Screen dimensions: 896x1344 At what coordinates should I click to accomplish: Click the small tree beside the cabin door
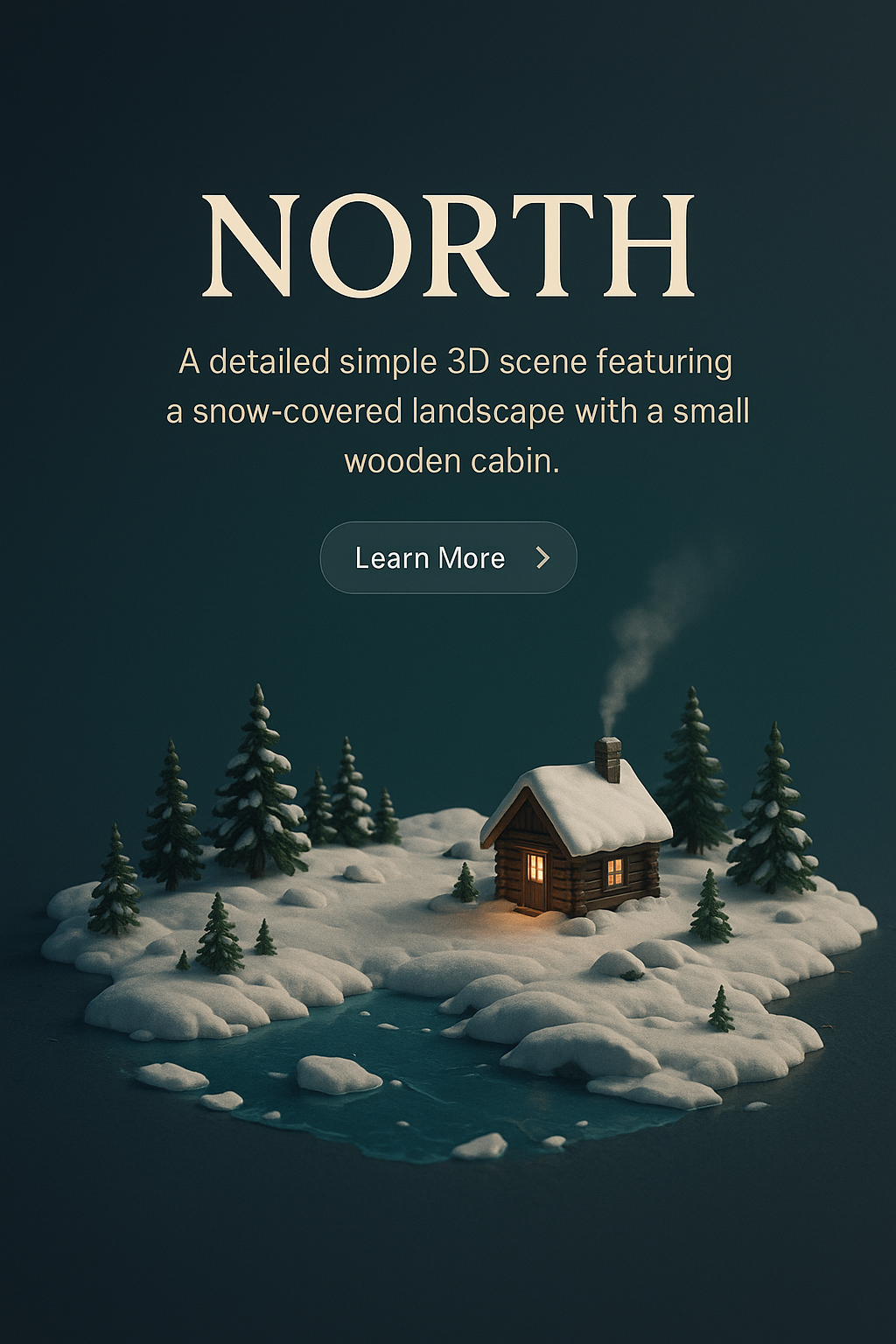(465, 882)
